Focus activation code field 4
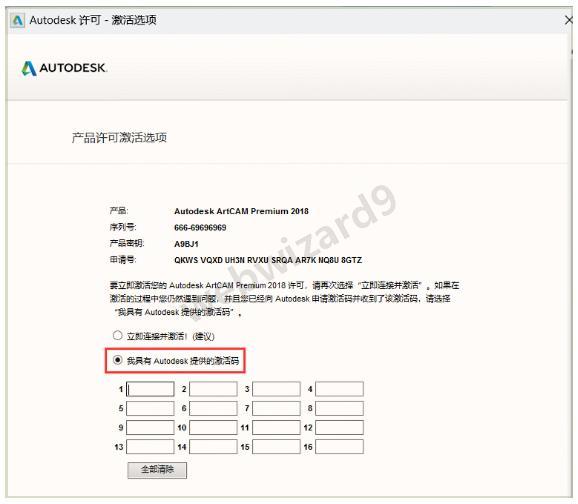578x504 pixels. (x=340, y=389)
